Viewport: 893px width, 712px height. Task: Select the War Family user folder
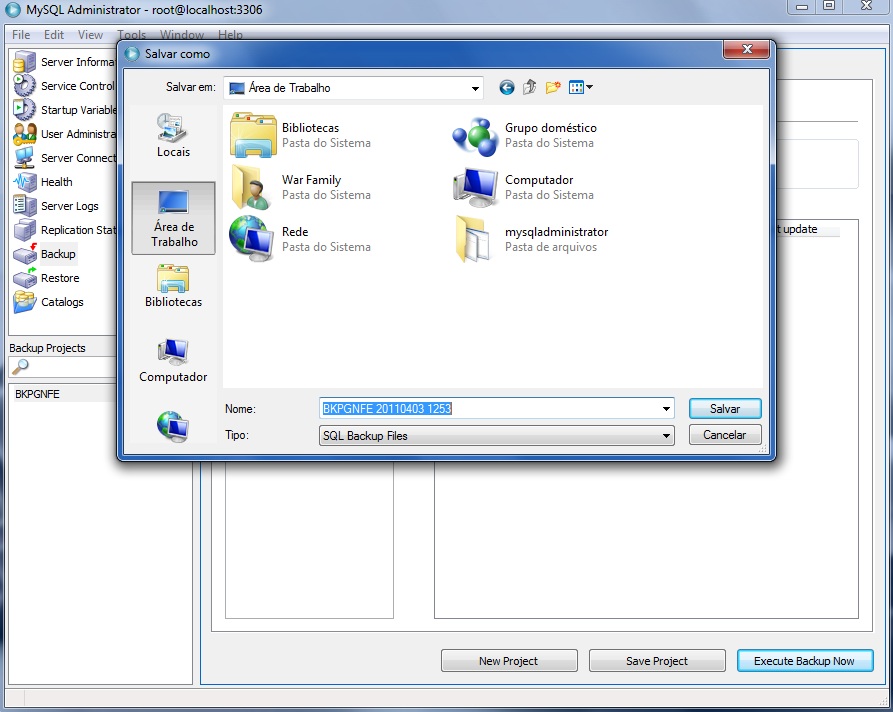click(x=301, y=187)
